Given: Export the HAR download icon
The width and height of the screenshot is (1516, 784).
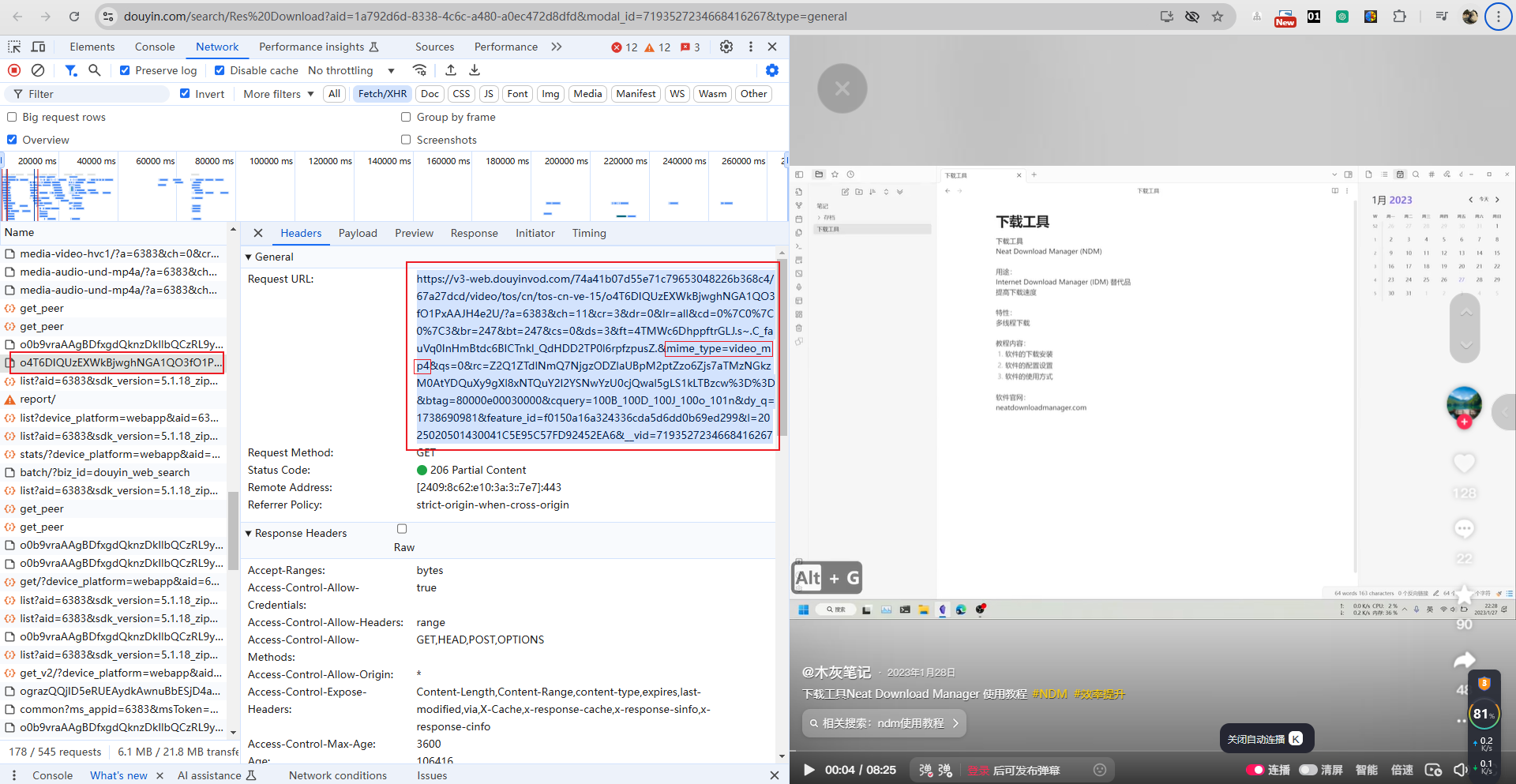Looking at the screenshot, I should (x=475, y=70).
